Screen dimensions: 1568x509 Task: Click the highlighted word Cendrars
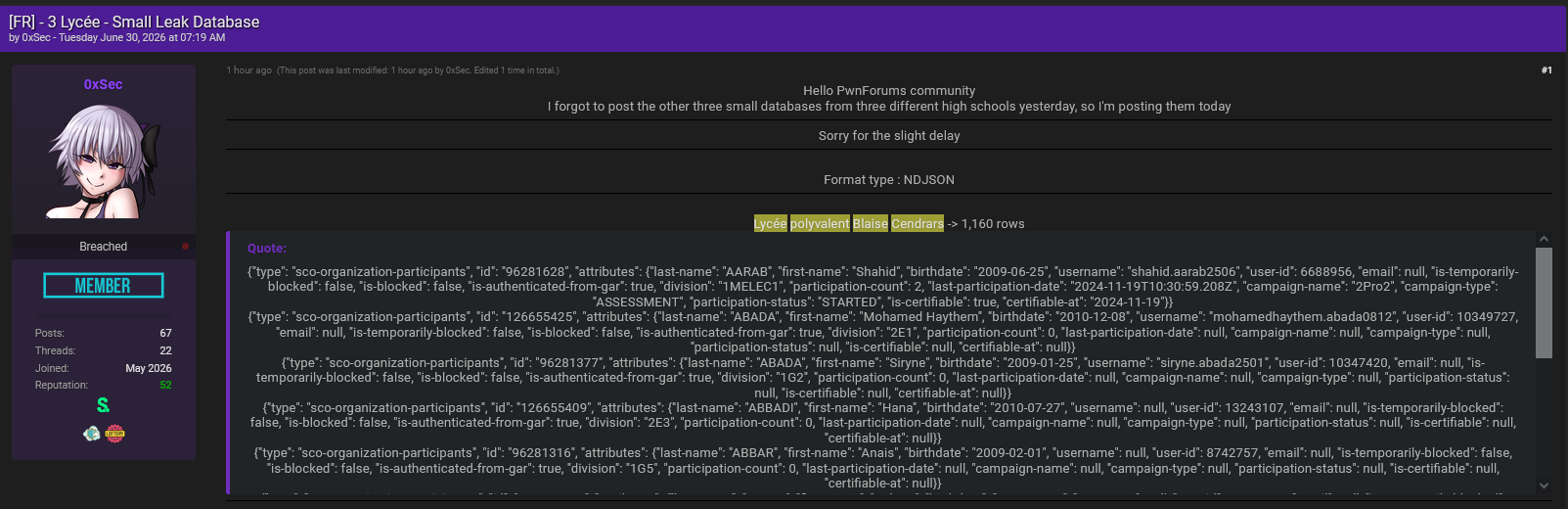click(x=918, y=224)
